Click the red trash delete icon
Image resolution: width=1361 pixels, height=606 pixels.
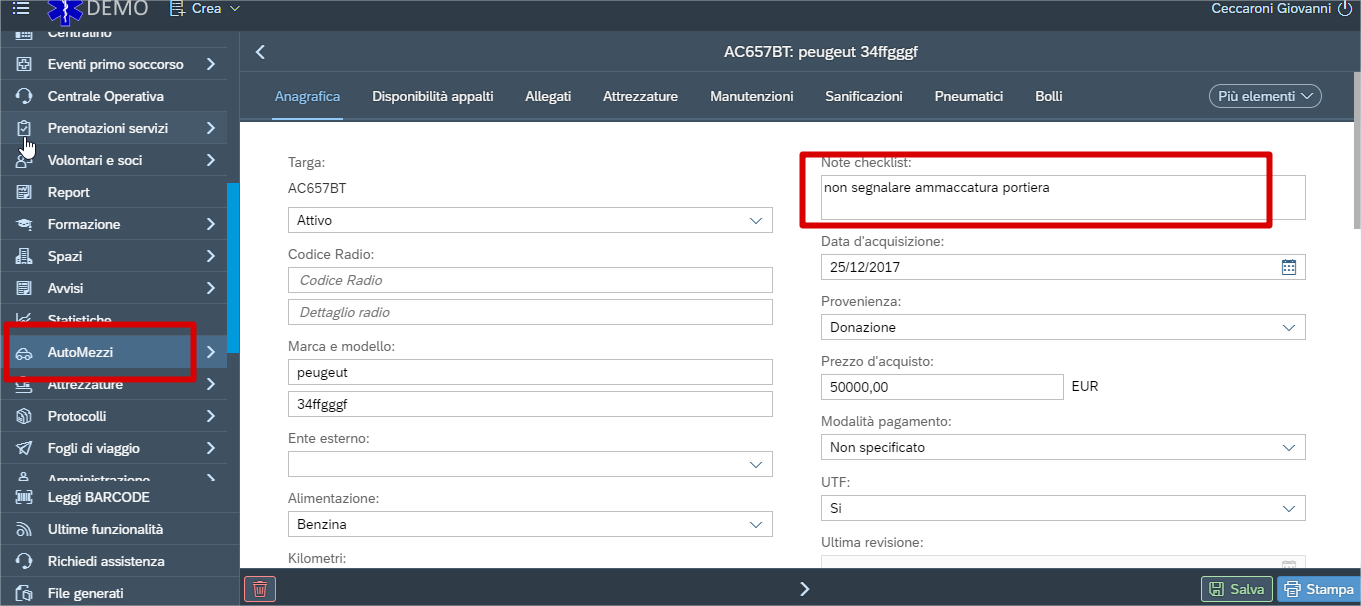(260, 589)
